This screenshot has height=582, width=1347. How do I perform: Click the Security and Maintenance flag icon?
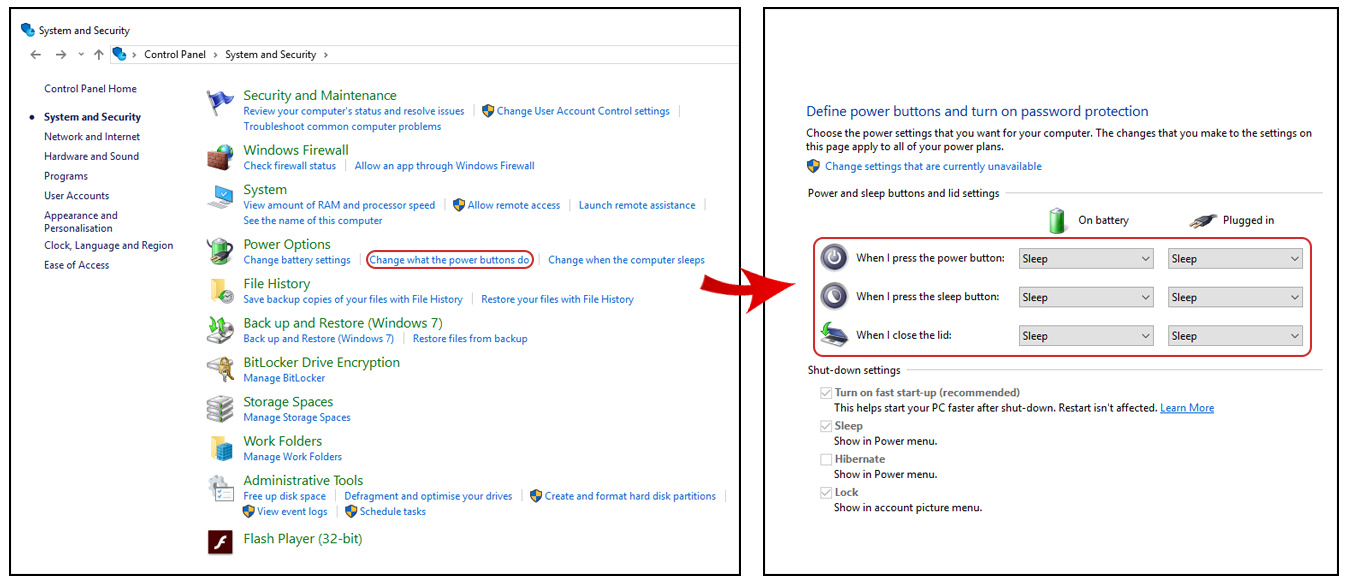[x=220, y=103]
